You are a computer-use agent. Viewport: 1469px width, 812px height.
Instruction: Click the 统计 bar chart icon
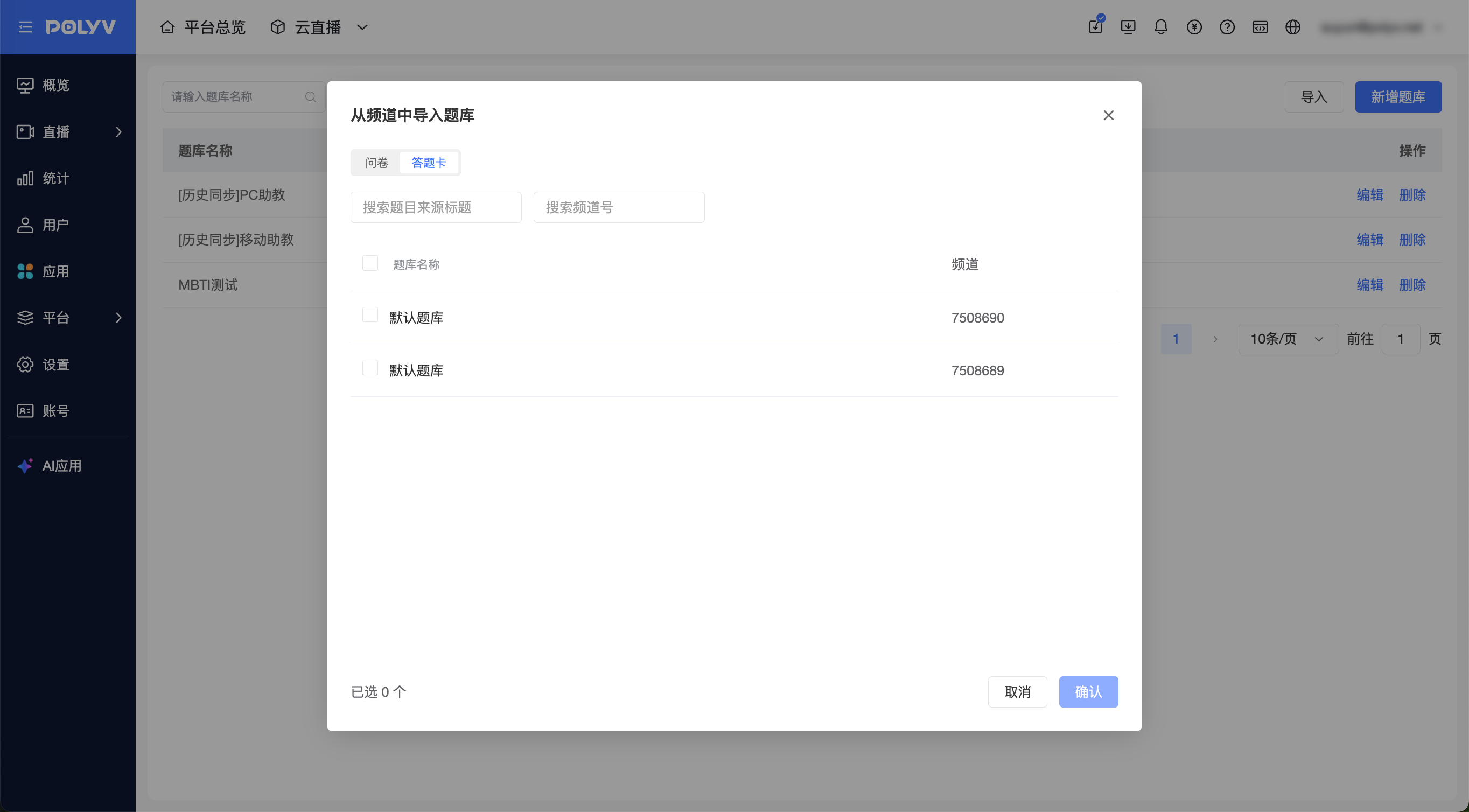(x=25, y=178)
